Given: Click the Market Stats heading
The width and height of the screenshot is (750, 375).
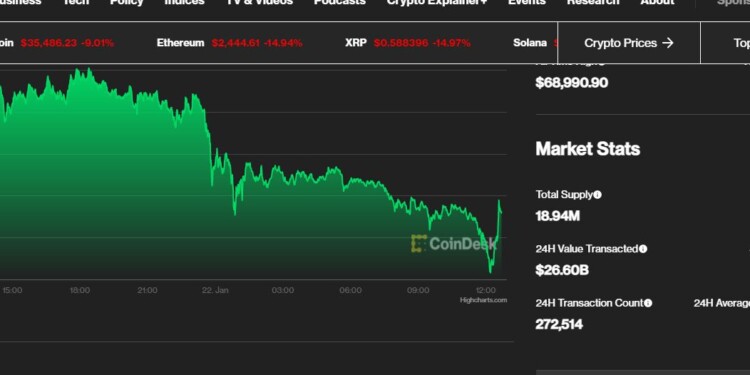Looking at the screenshot, I should [x=587, y=149].
